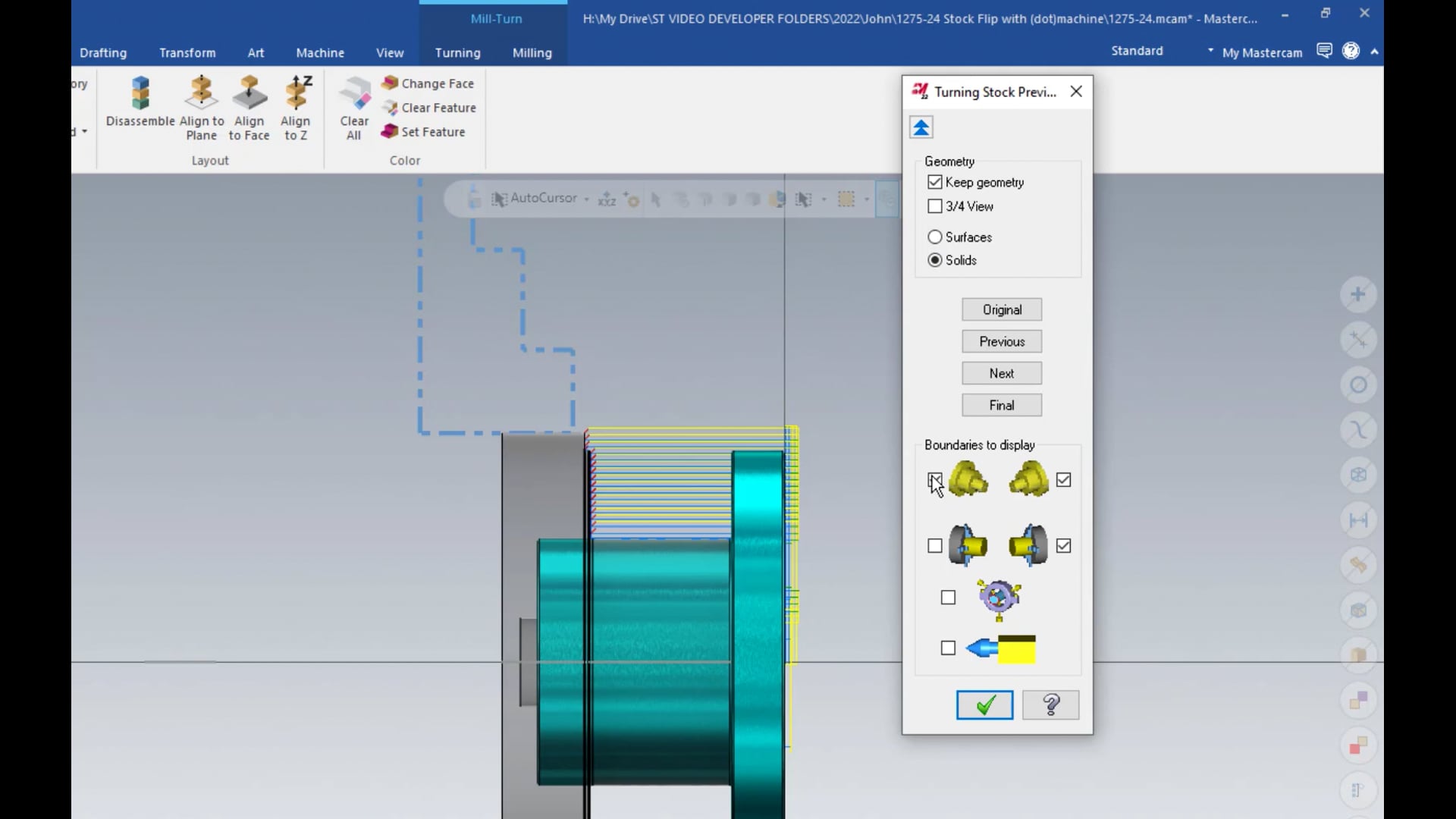Click the Clear Feature tool
1456x819 pixels.
430,108
